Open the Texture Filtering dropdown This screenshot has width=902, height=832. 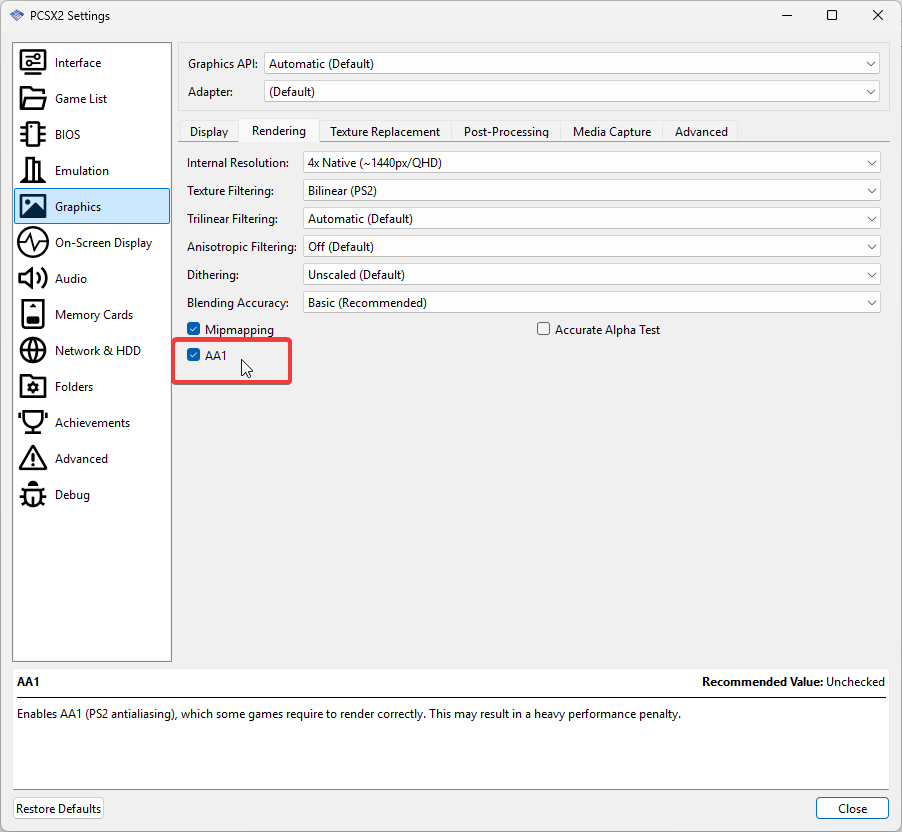591,190
